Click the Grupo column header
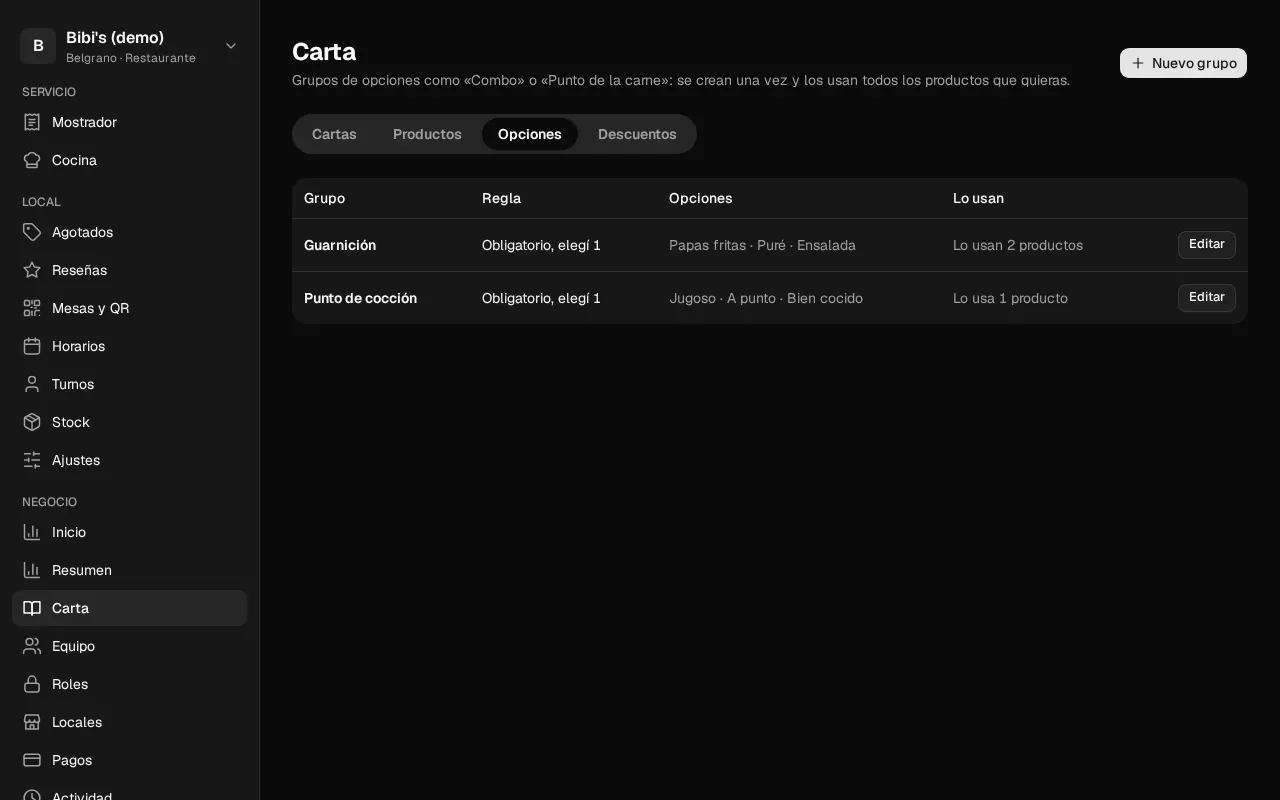The height and width of the screenshot is (800, 1280). click(x=324, y=198)
